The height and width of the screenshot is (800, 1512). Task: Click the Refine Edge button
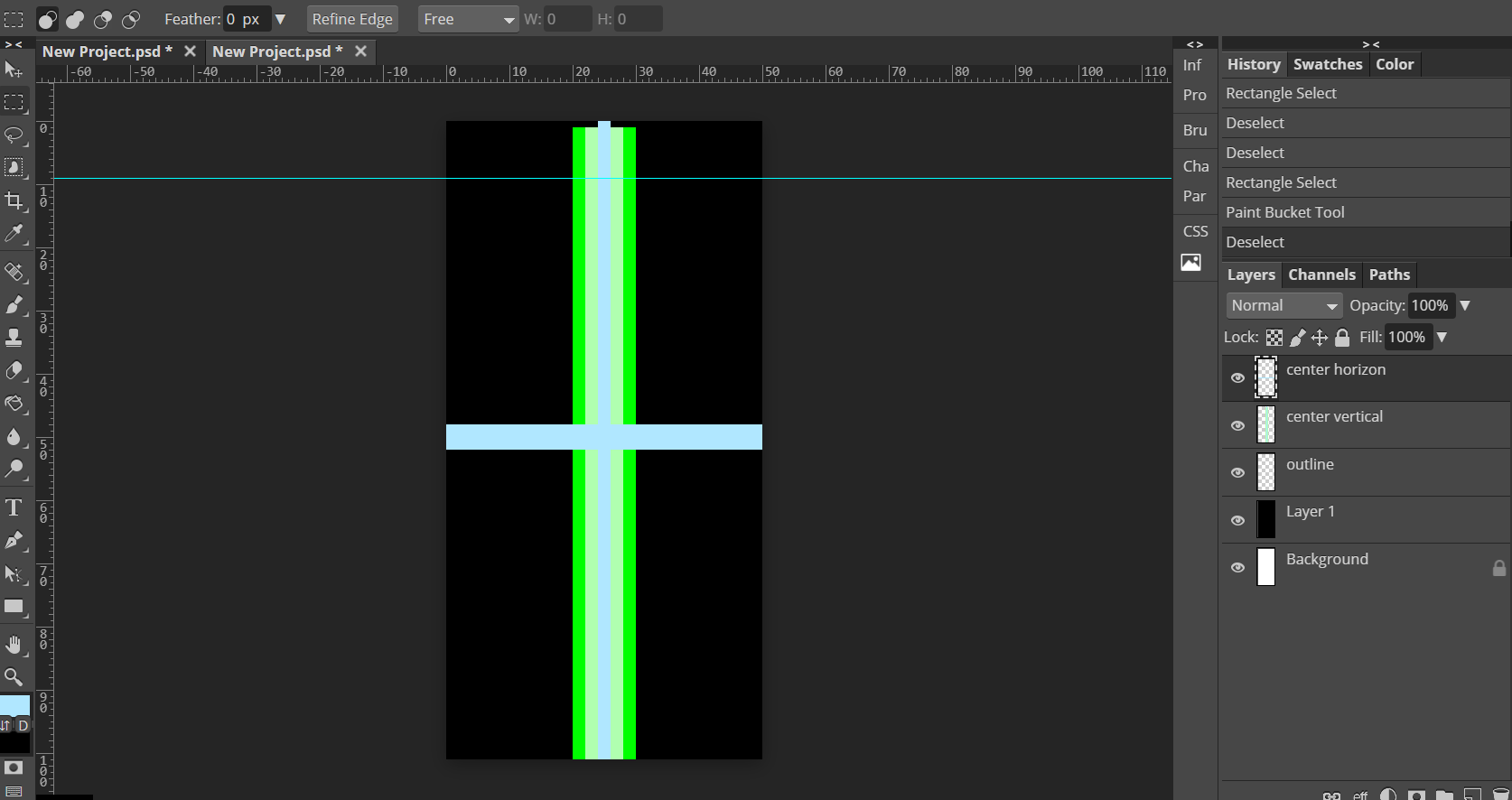point(352,19)
